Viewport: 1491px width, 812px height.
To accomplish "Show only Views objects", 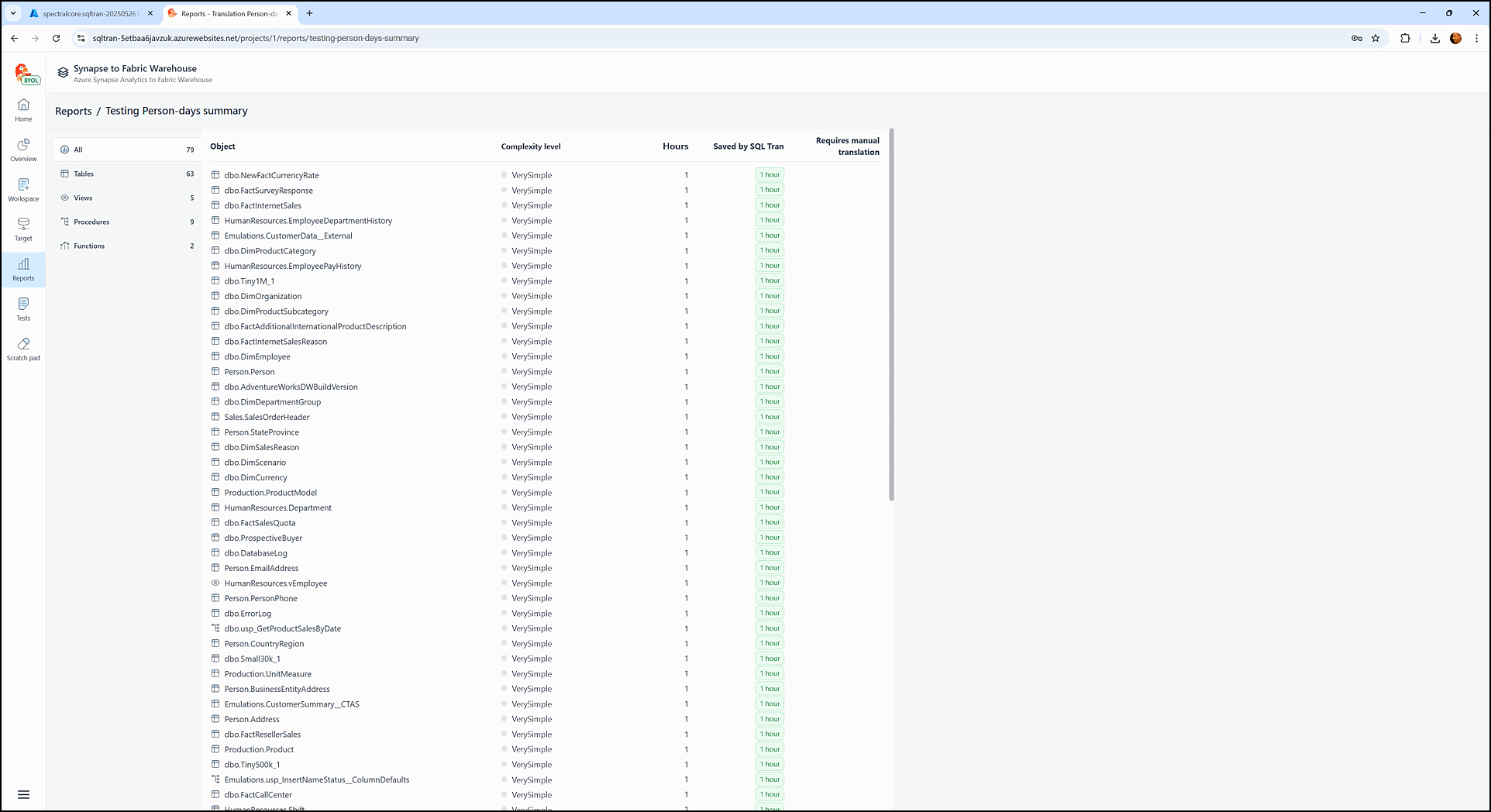I will coord(83,198).
